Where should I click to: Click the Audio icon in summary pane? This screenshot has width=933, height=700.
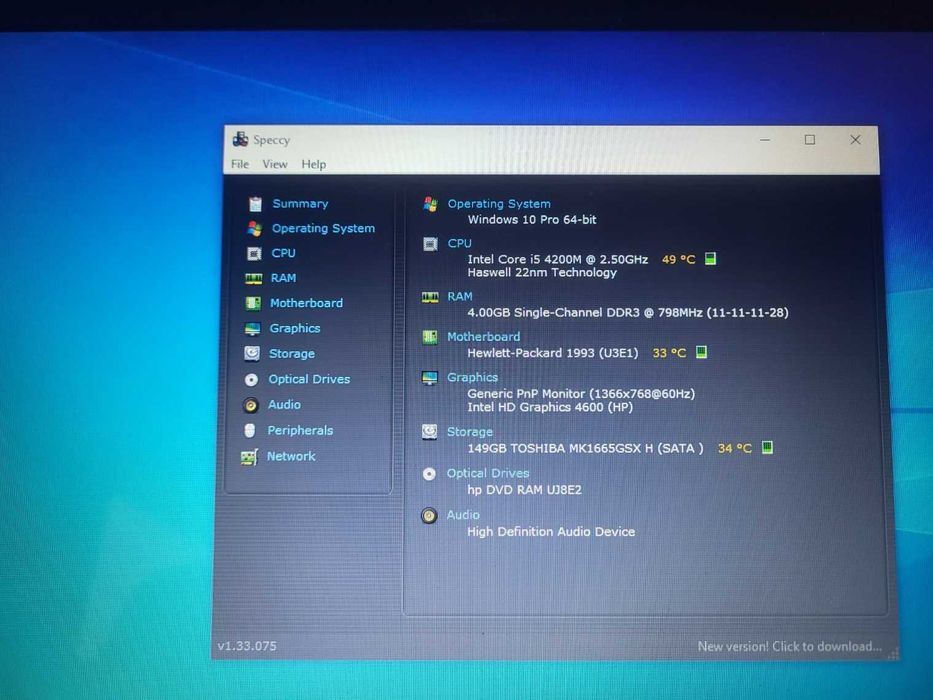429,515
